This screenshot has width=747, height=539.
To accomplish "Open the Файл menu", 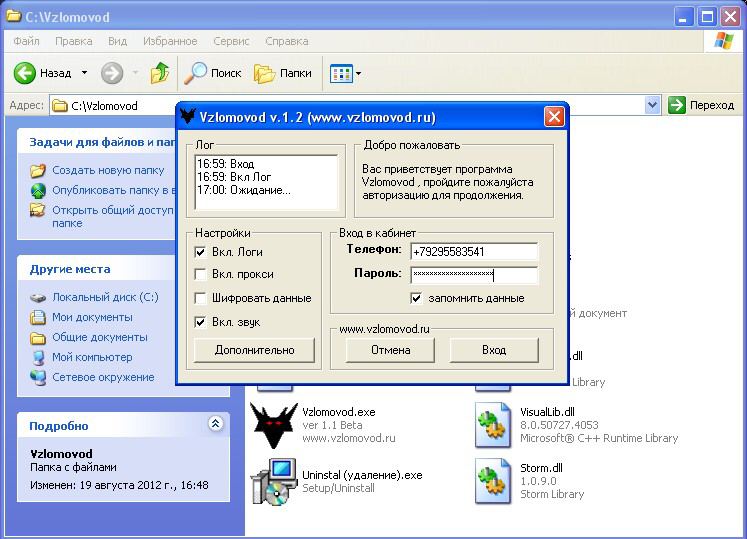I will [26, 41].
